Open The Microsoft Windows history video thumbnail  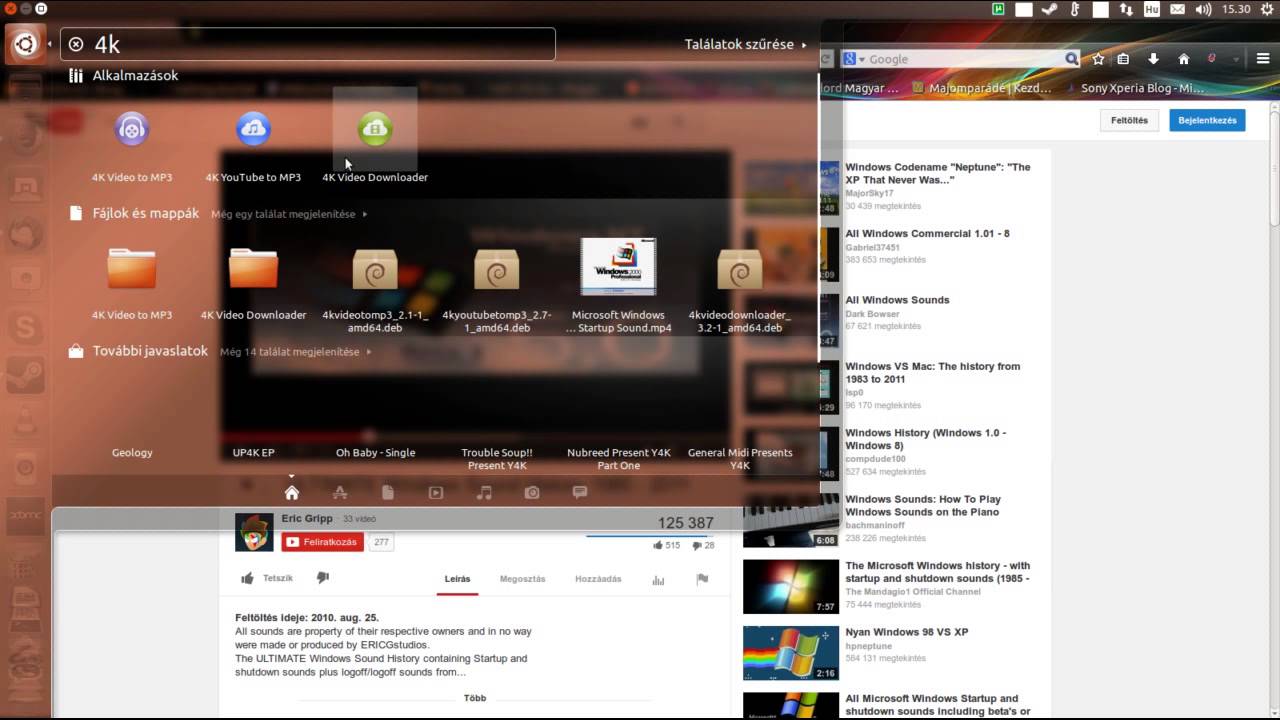coord(791,586)
